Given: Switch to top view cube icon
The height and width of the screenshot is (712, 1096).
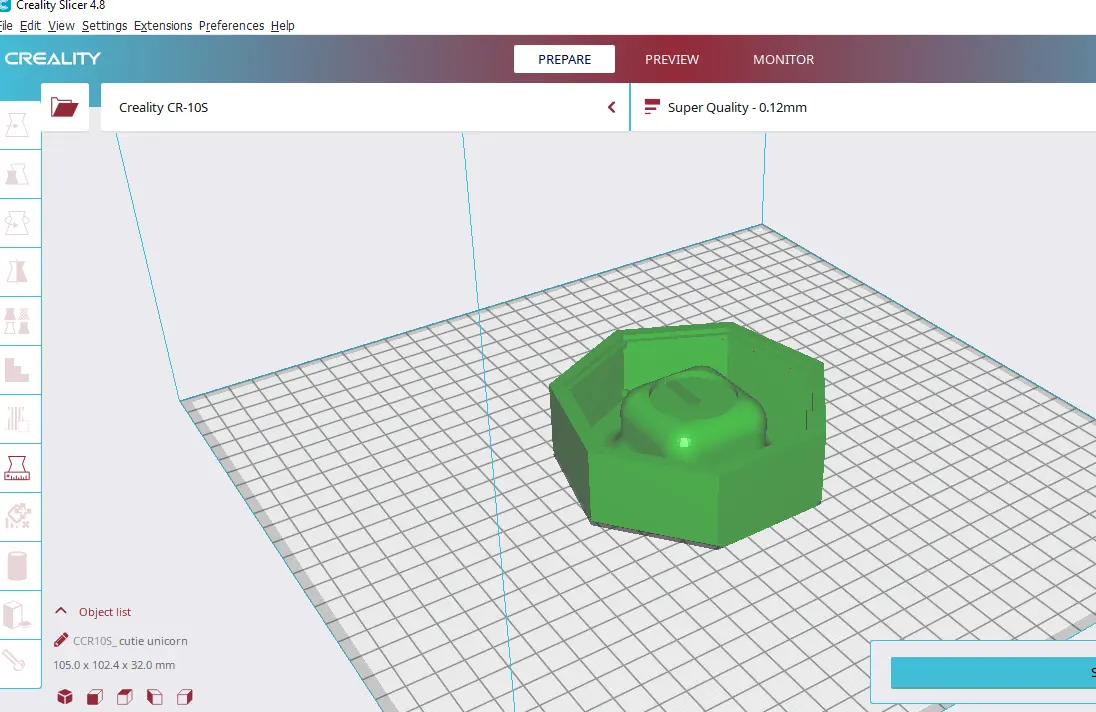Looking at the screenshot, I should coord(124,697).
